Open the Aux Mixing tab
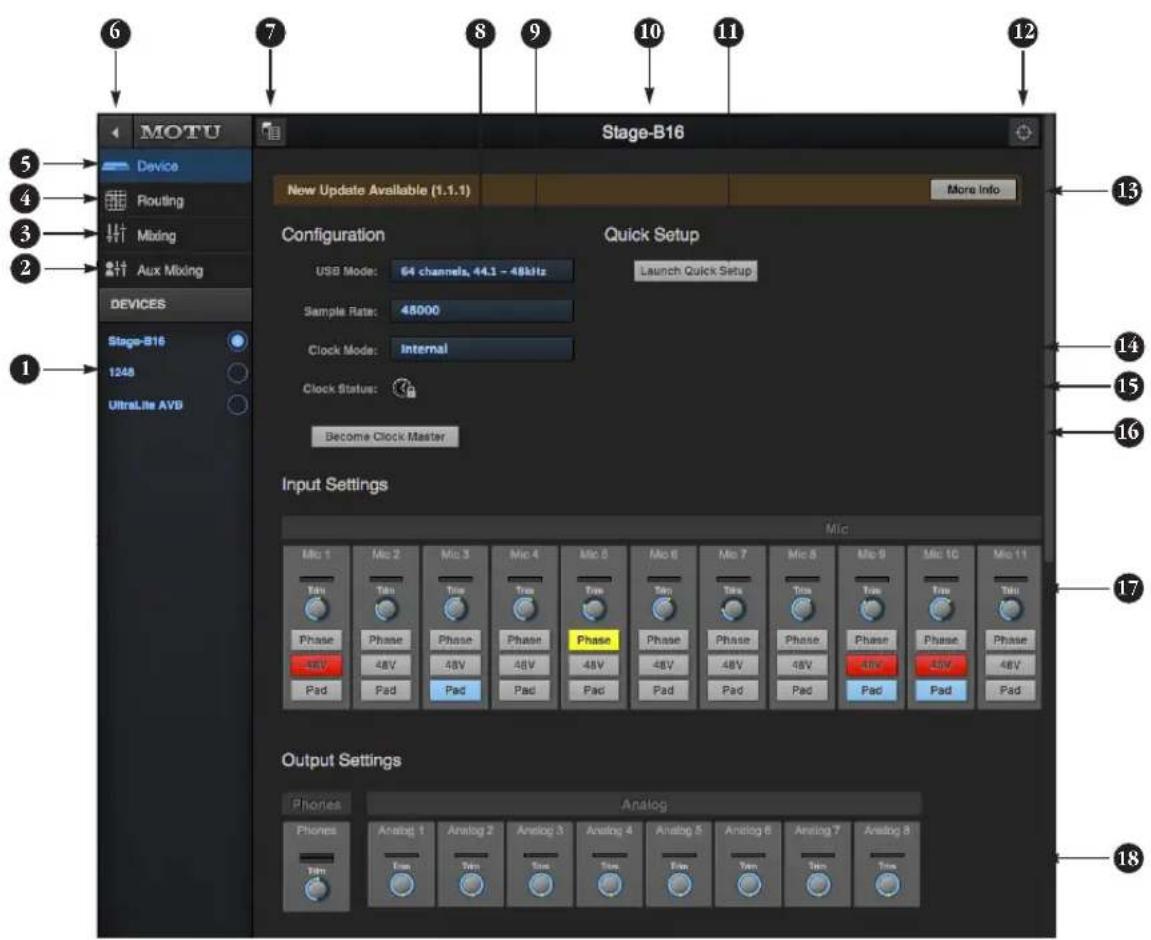 pos(175,269)
